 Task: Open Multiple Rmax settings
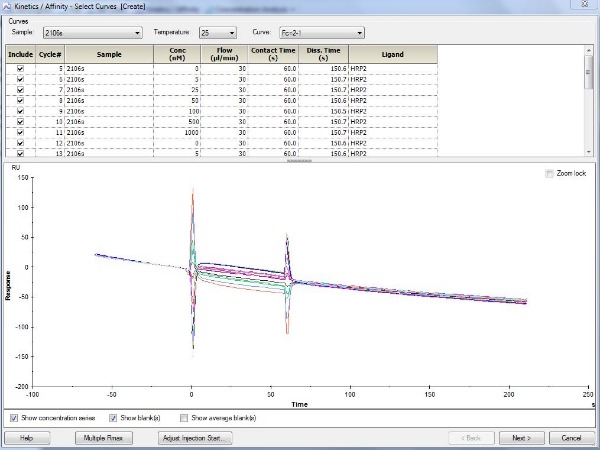point(104,438)
